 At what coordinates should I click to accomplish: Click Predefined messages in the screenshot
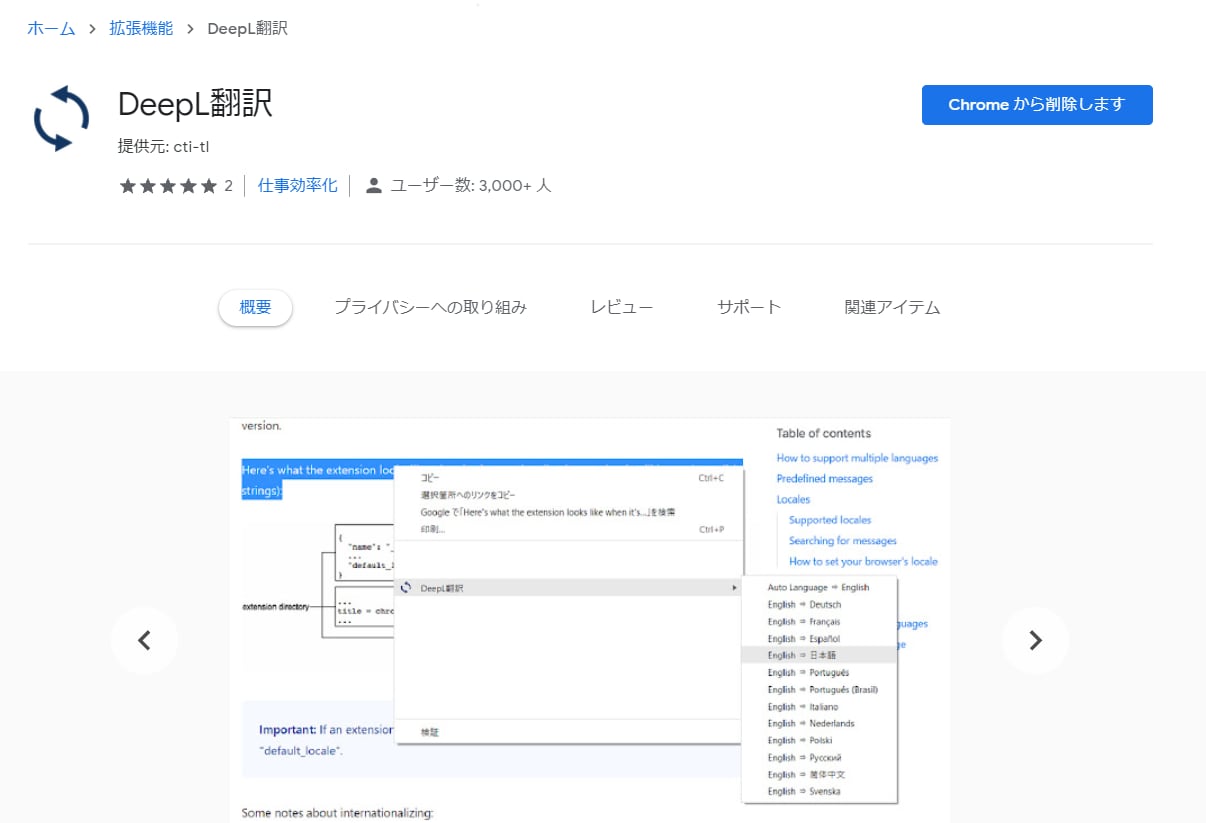825,479
